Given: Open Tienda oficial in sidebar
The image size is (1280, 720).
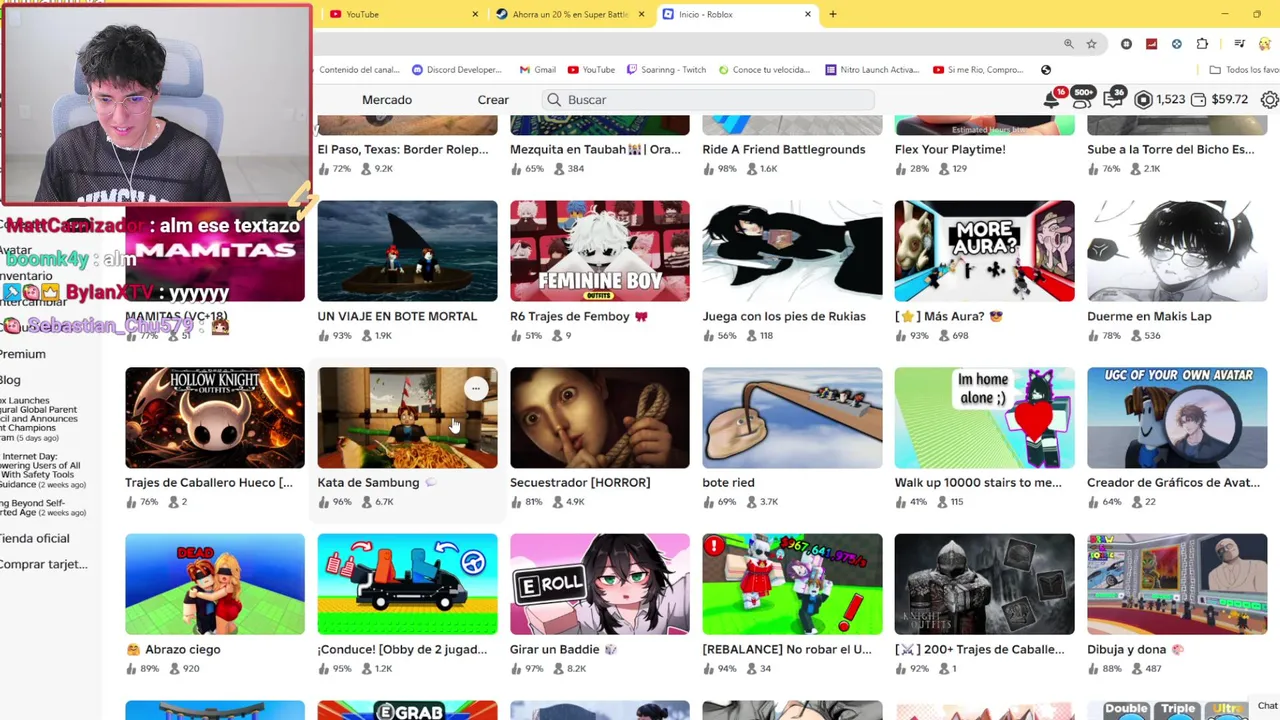Looking at the screenshot, I should (x=35, y=538).
